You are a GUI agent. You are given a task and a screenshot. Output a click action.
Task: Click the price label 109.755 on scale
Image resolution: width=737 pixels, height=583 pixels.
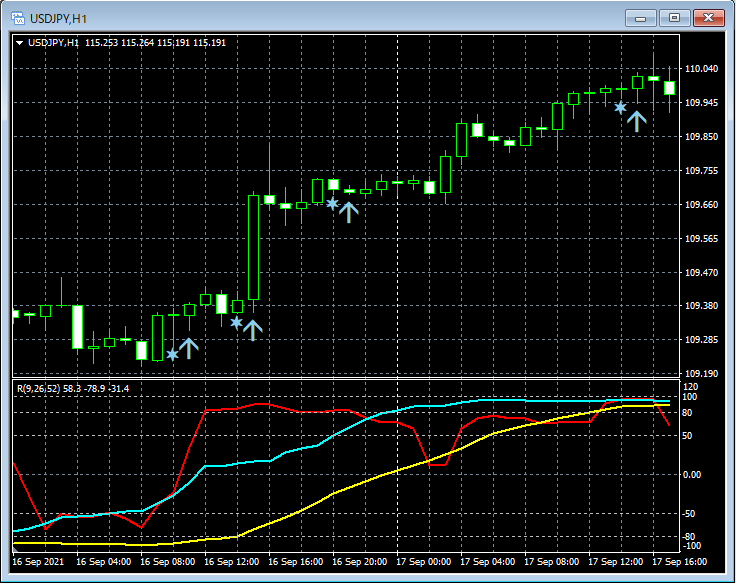coord(701,171)
